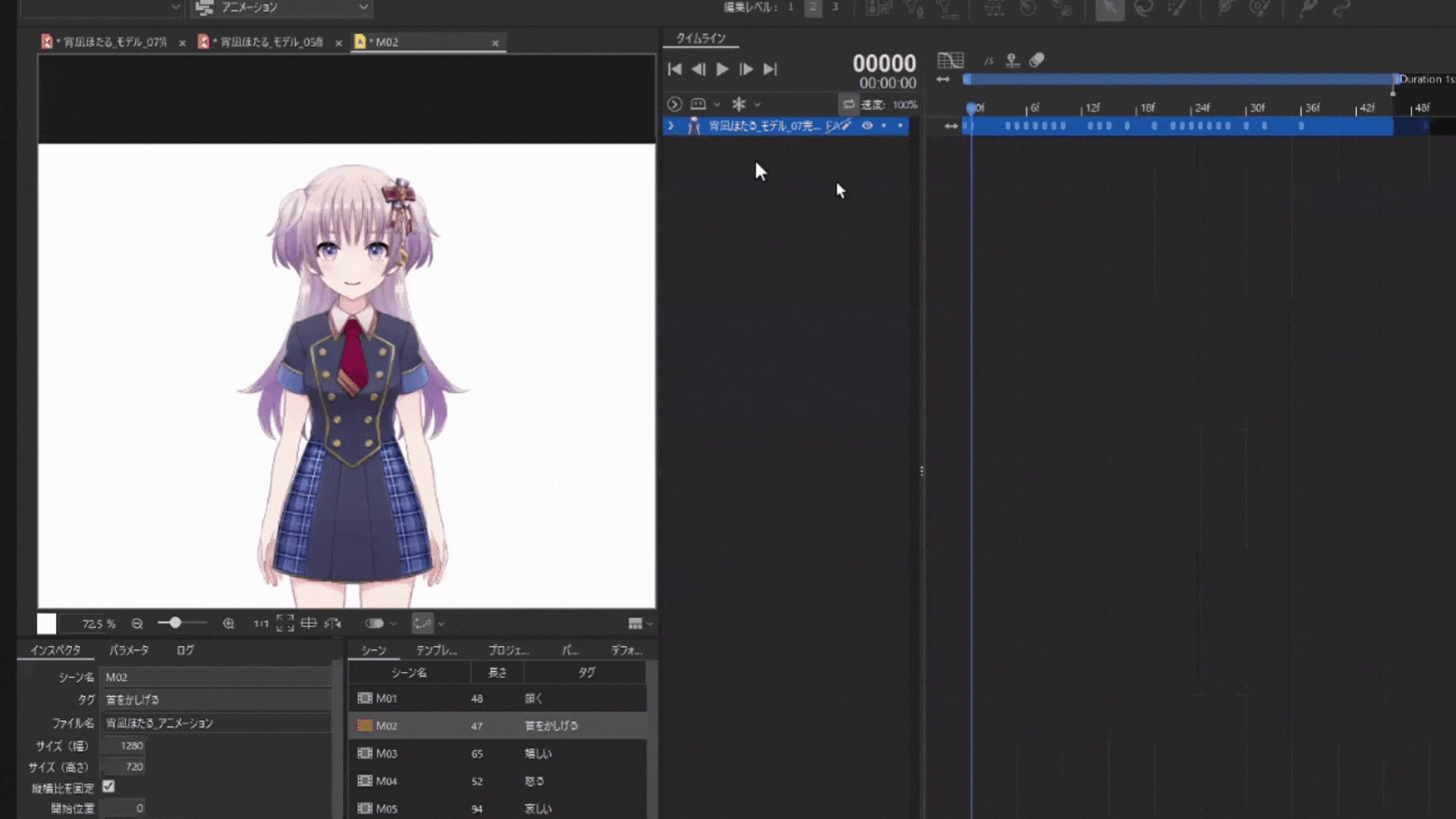Click the タイムライン panel tab

point(701,38)
